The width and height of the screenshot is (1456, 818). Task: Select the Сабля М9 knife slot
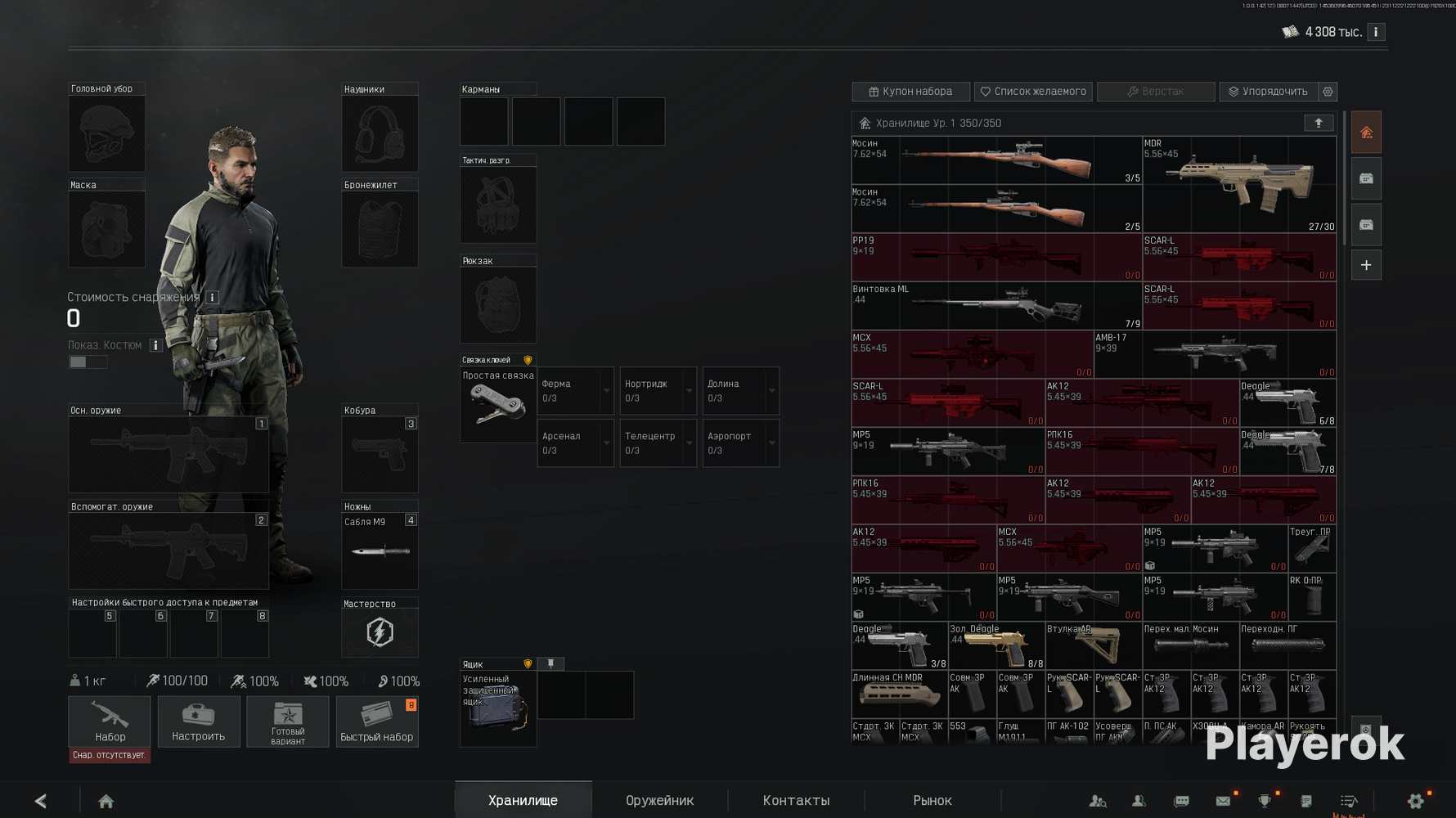tap(380, 551)
